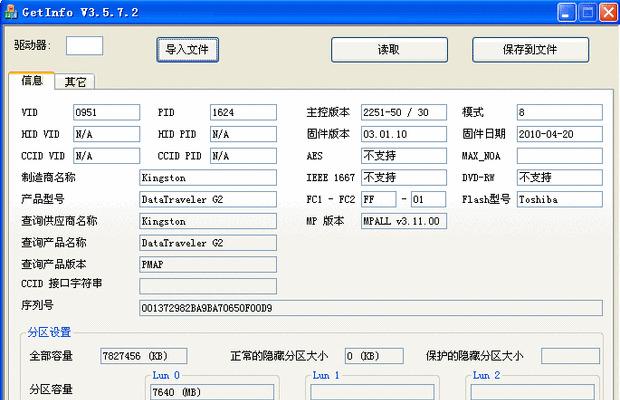The width and height of the screenshot is (620, 400).
Task: Click the 分区设置 group label
Action: tap(49, 332)
